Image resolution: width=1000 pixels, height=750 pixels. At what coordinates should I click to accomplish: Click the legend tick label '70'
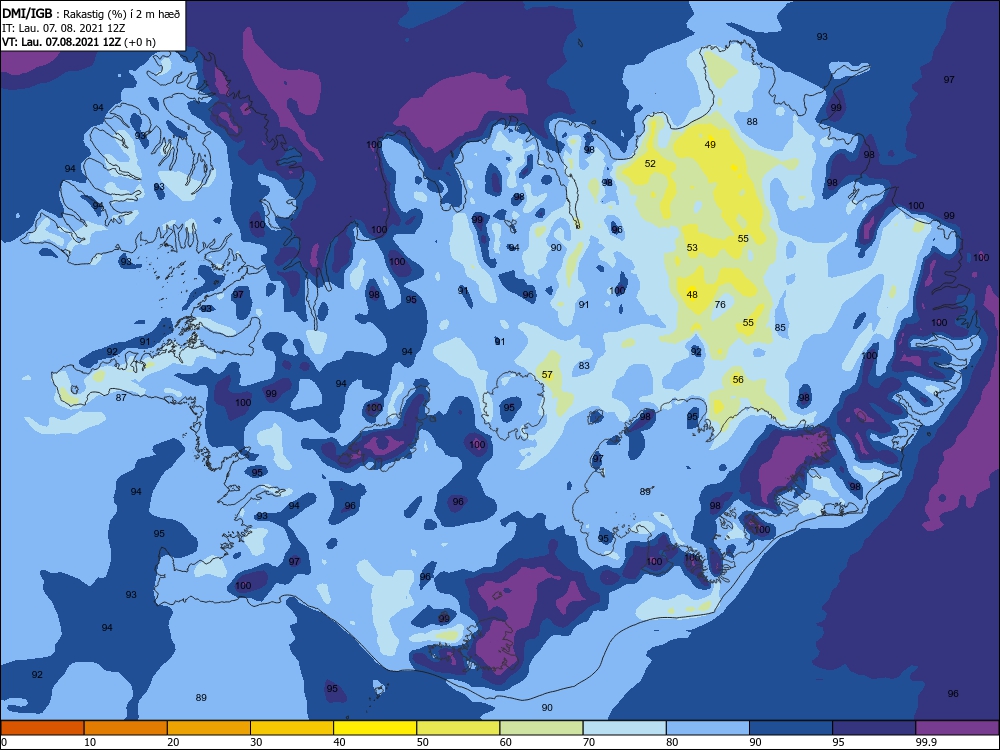pos(589,742)
